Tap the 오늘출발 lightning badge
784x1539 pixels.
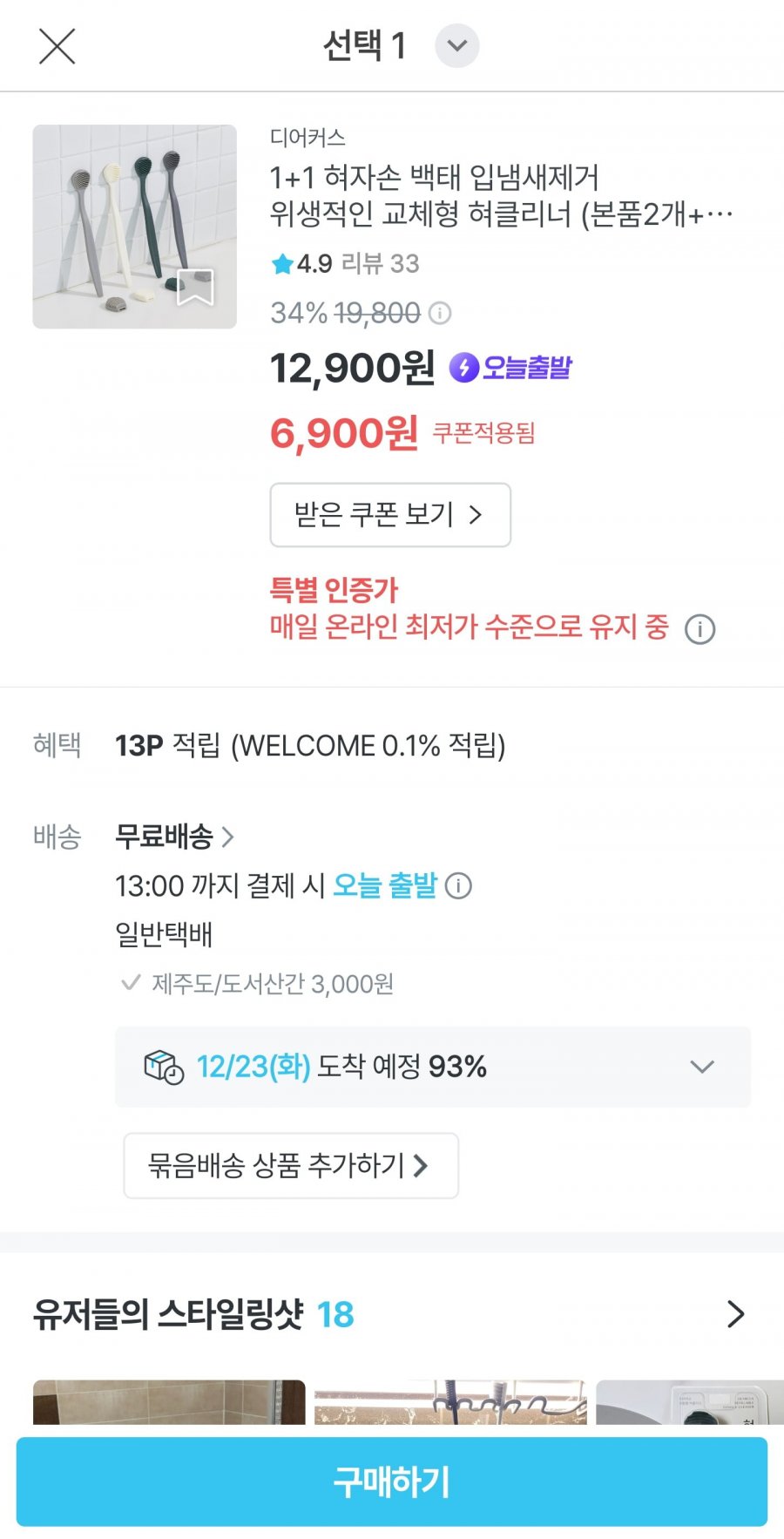point(510,368)
